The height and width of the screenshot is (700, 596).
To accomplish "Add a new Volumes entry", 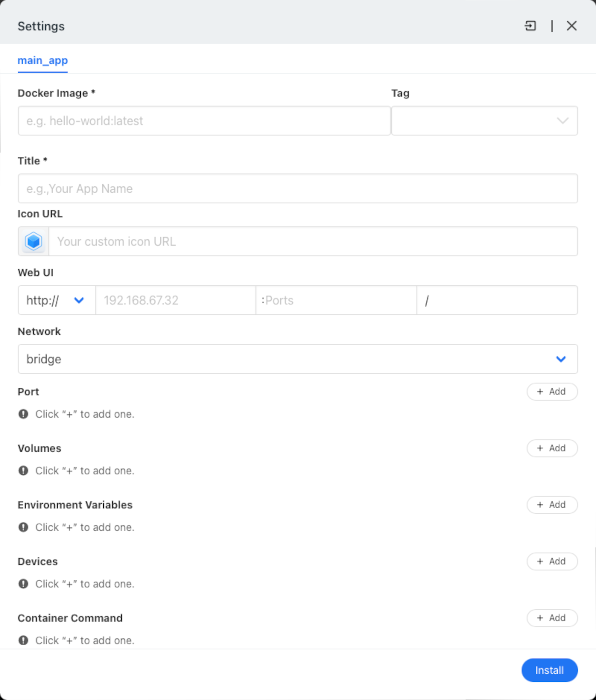I will pyautogui.click(x=552, y=448).
